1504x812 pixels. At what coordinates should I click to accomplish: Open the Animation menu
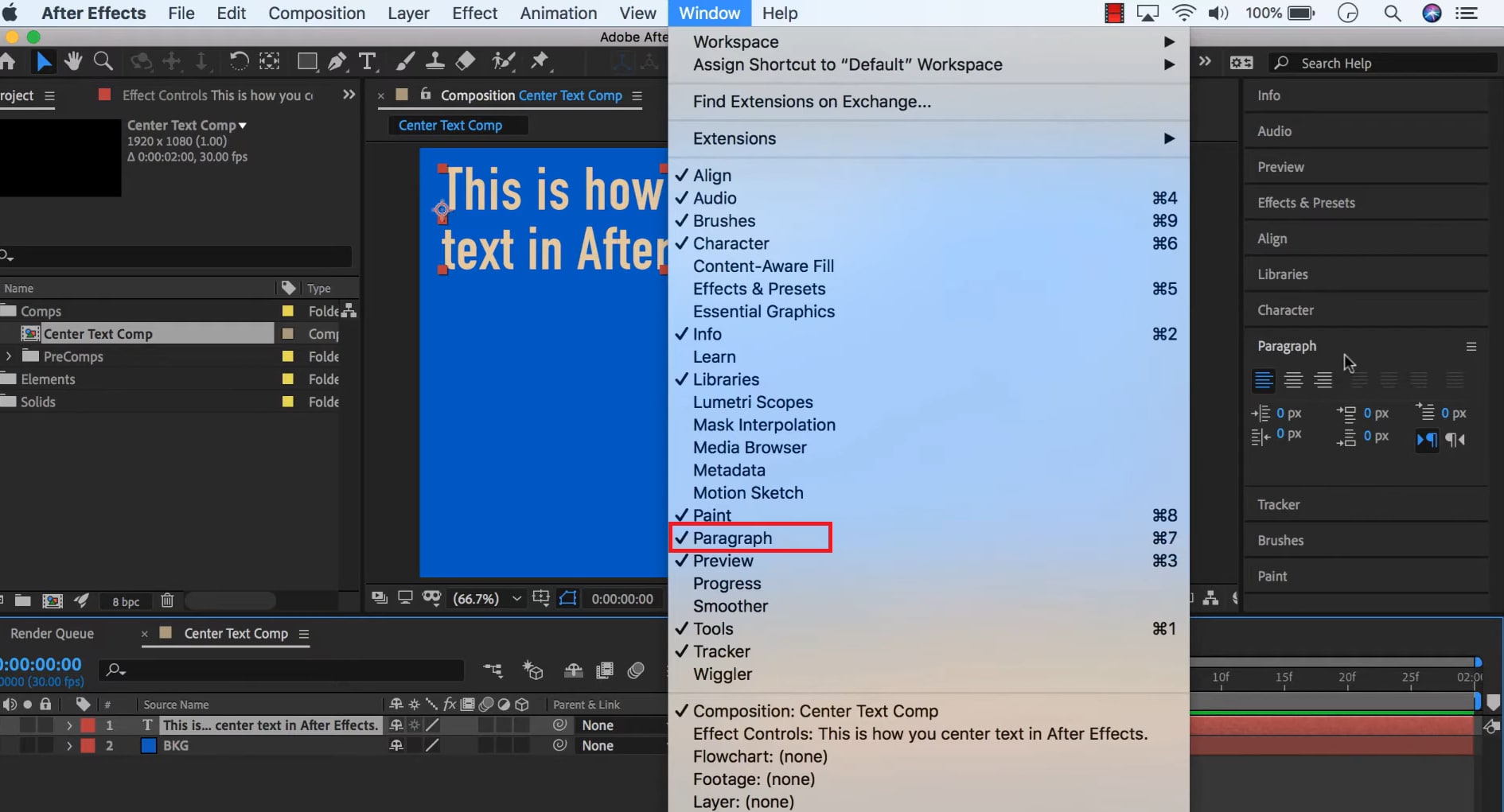point(558,13)
